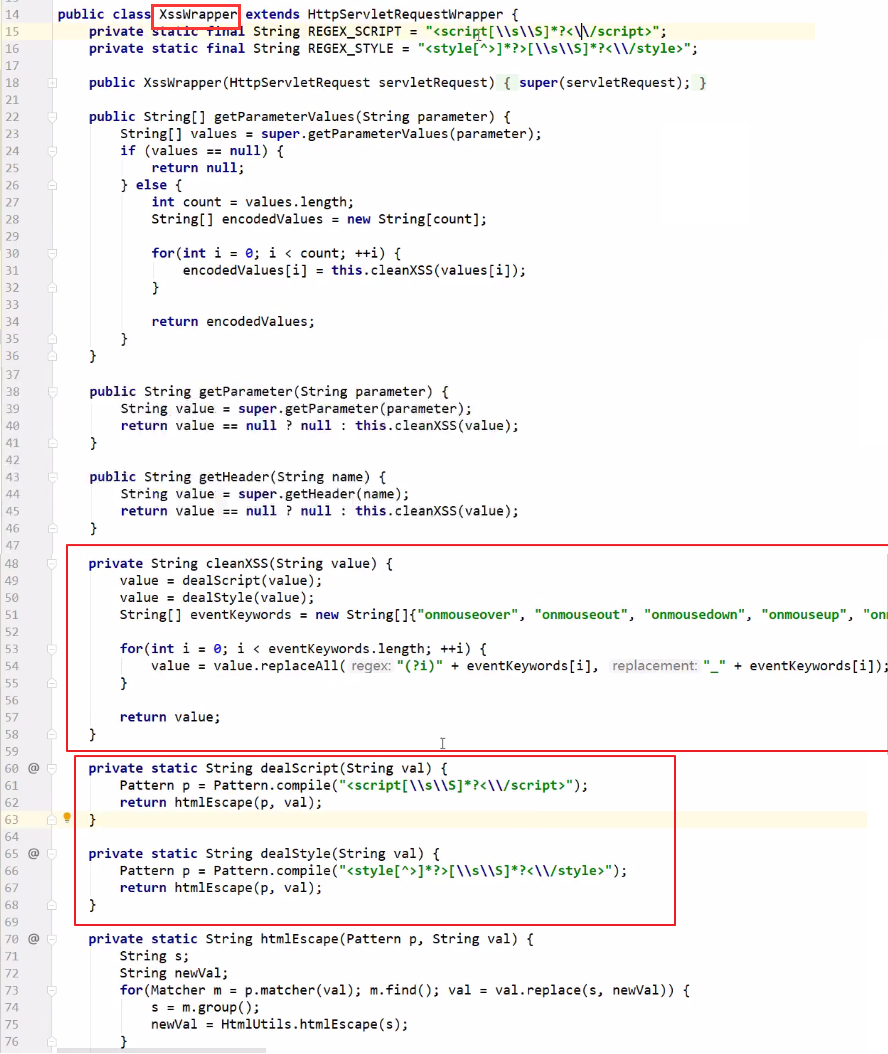This screenshot has height=1054, width=888.
Task: Collapse the getHeader method fold on line 43
Action: click(51, 476)
